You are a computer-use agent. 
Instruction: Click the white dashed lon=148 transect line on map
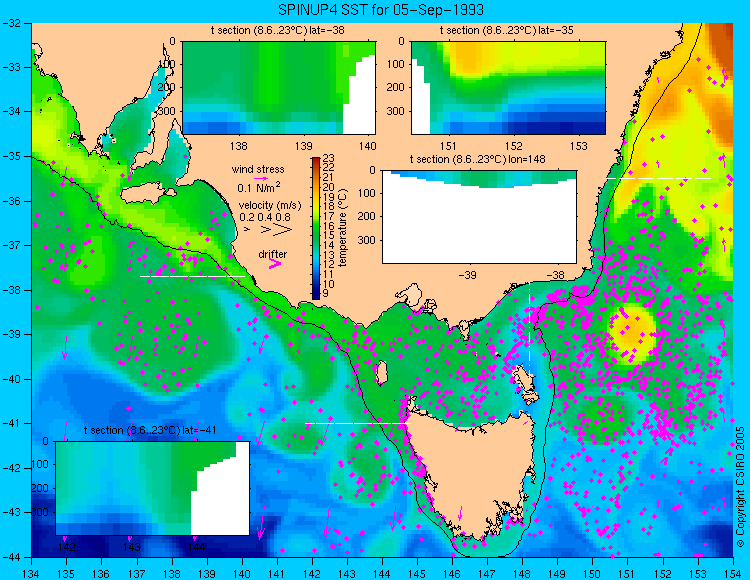(x=529, y=330)
